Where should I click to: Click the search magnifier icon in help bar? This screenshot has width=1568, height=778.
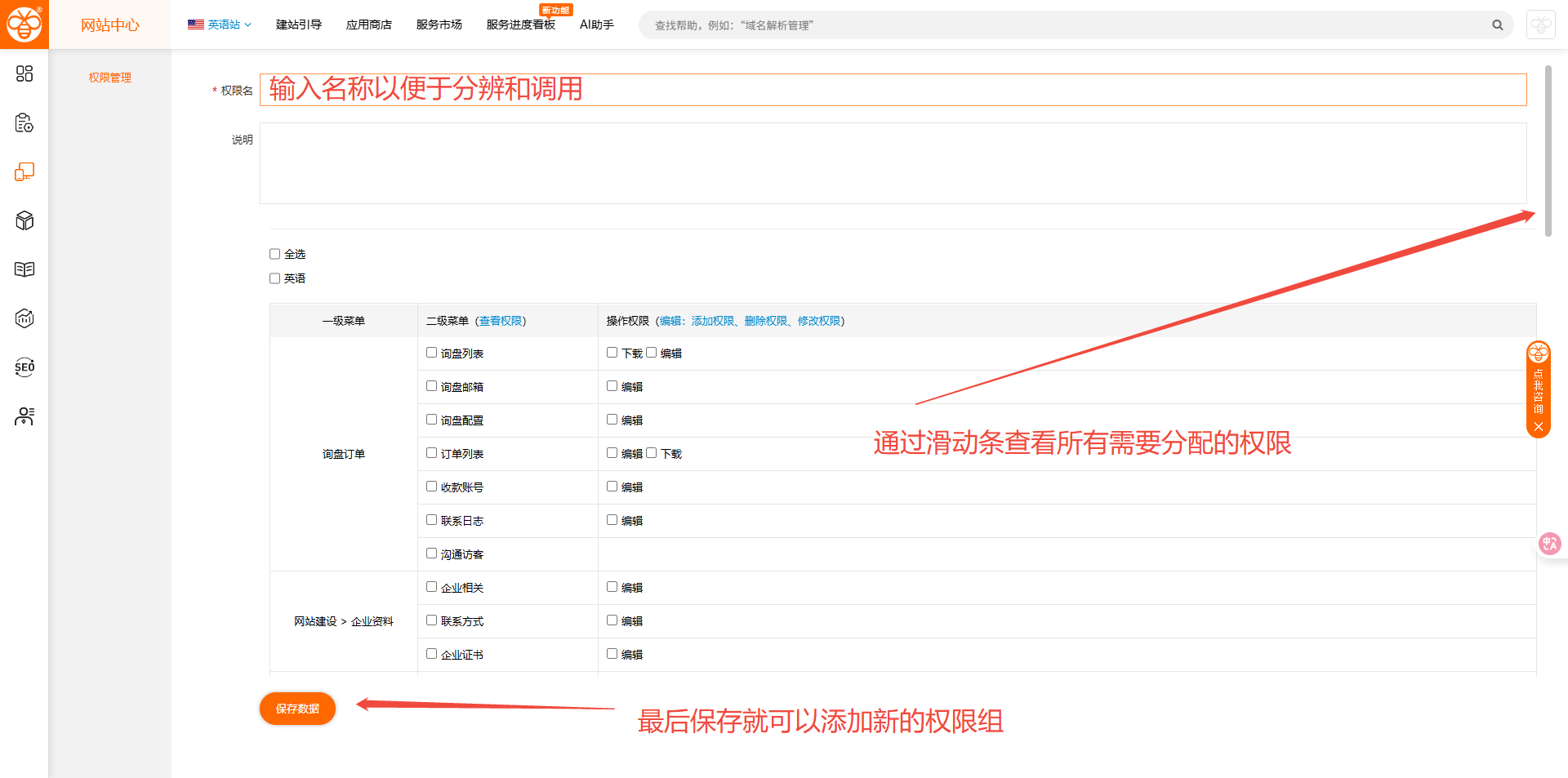pyautogui.click(x=1497, y=25)
